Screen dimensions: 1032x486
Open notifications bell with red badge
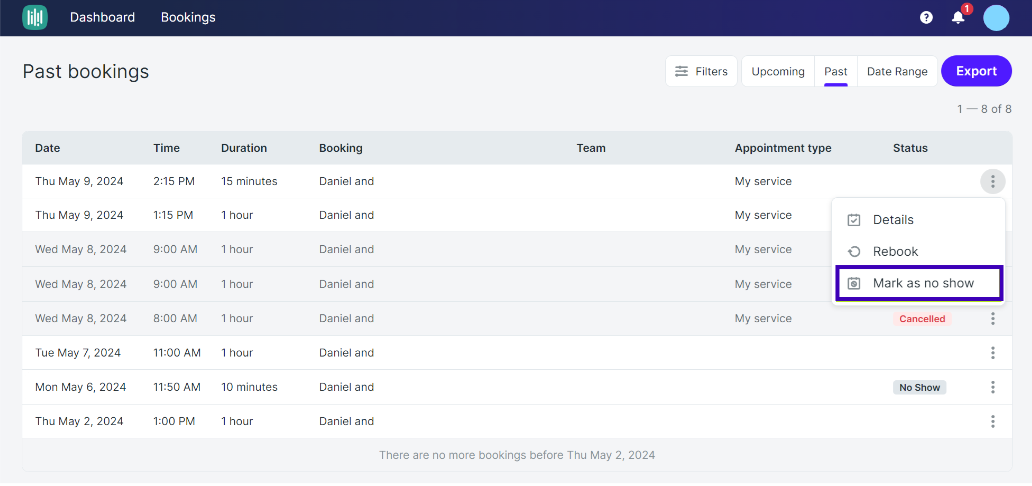coord(959,17)
